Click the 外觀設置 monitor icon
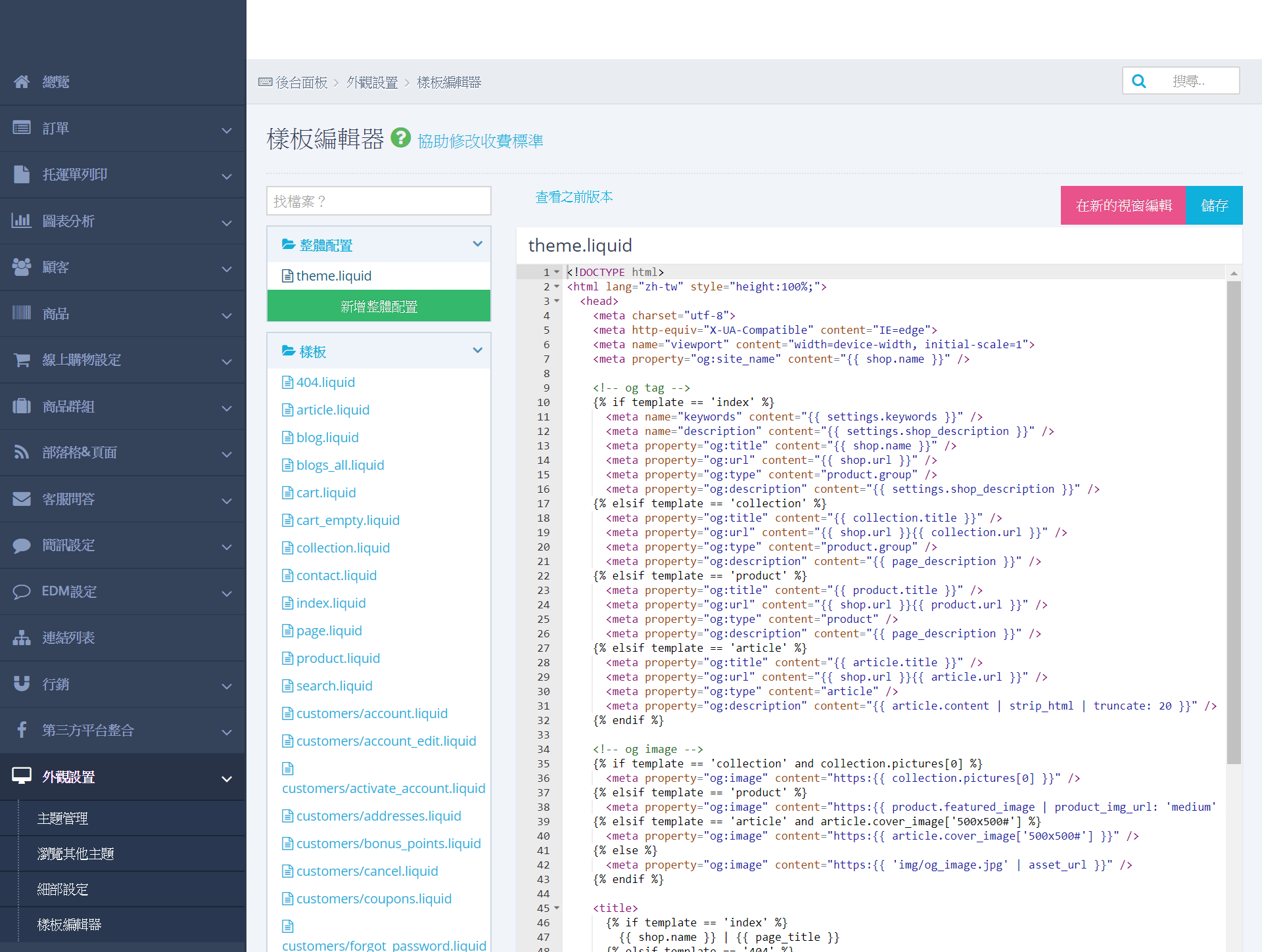Viewport: 1262px width, 952px height. pos(22,776)
